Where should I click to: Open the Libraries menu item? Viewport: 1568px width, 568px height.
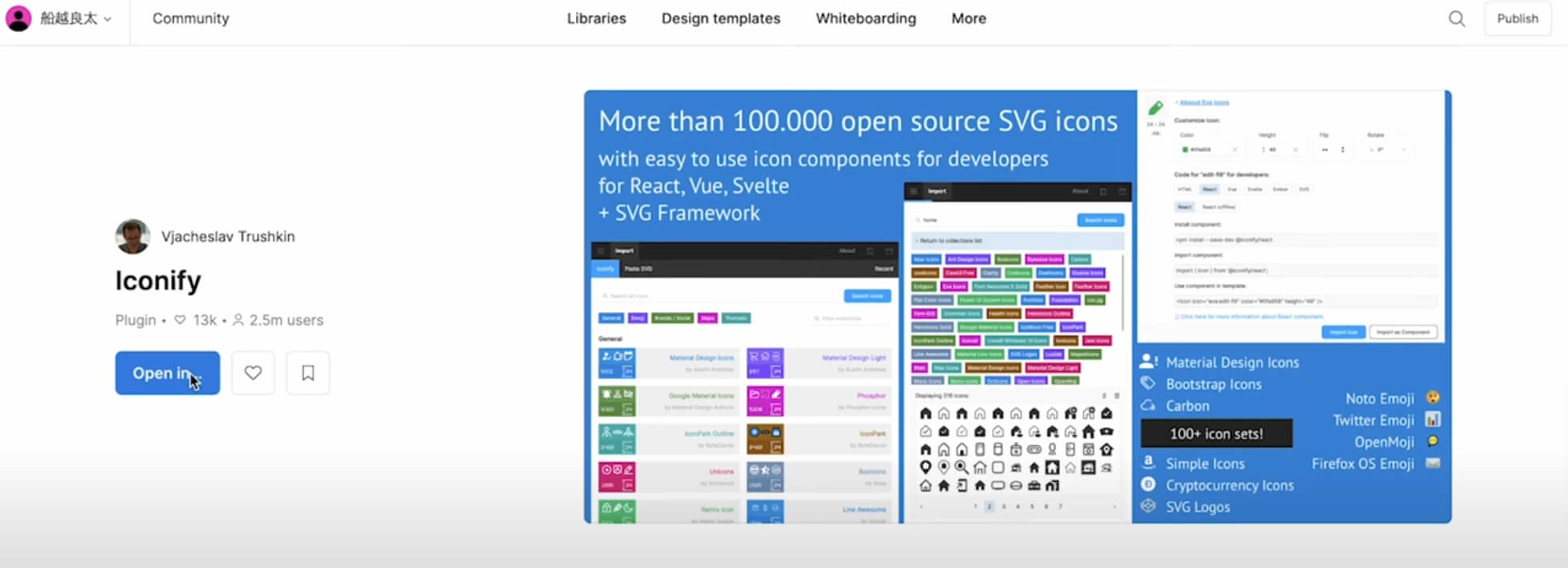click(596, 18)
